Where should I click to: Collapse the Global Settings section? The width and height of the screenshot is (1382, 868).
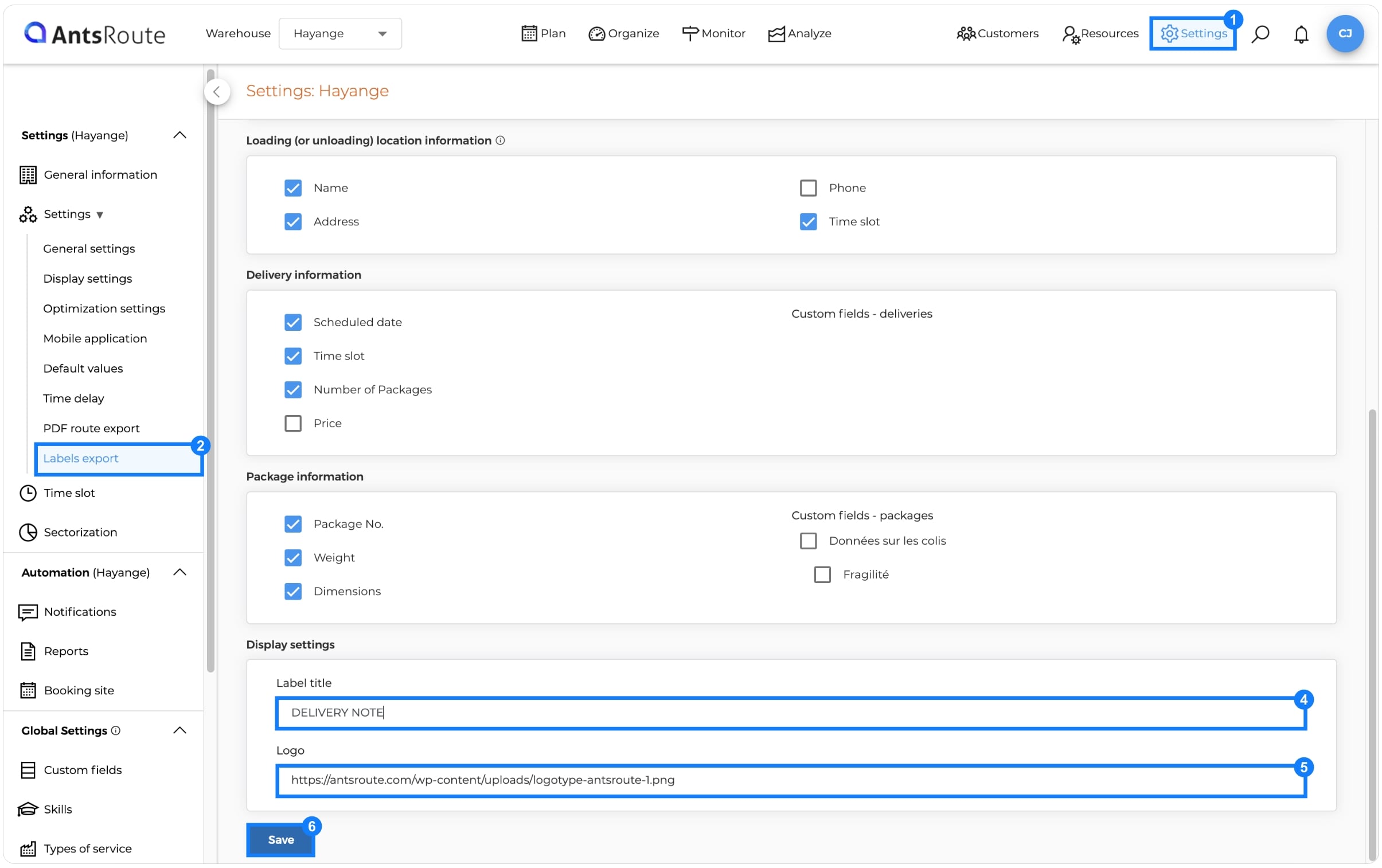[179, 730]
